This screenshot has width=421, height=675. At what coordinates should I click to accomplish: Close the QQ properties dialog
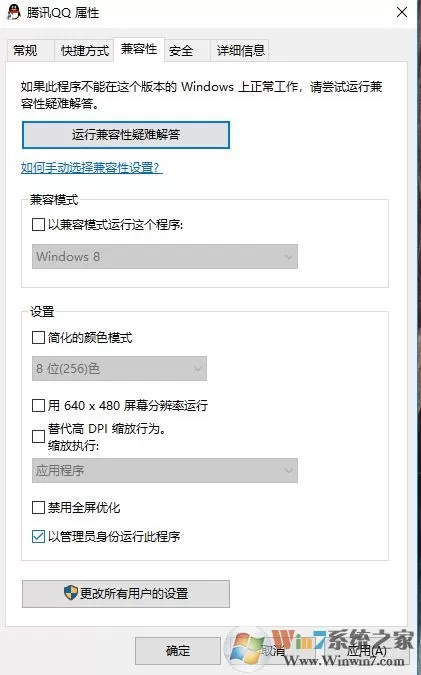pyautogui.click(x=402, y=12)
